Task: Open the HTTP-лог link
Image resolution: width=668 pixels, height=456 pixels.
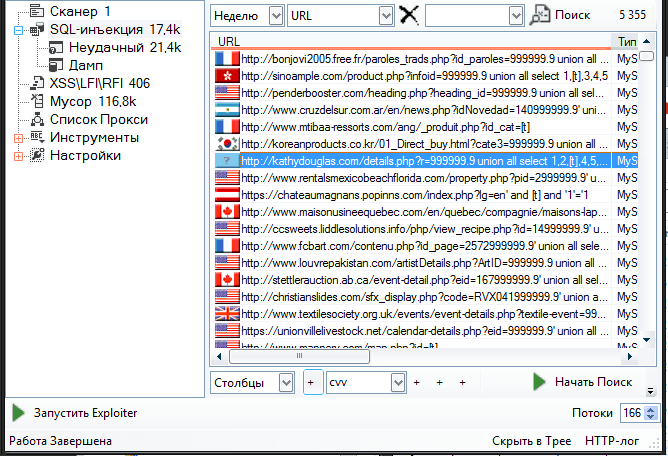Action: (x=612, y=441)
